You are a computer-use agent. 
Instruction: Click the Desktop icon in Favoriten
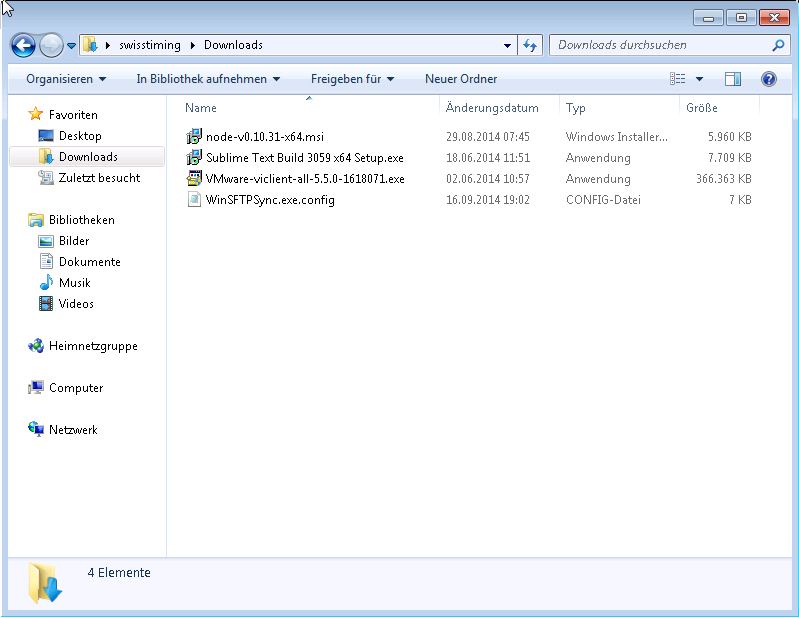coord(46,136)
